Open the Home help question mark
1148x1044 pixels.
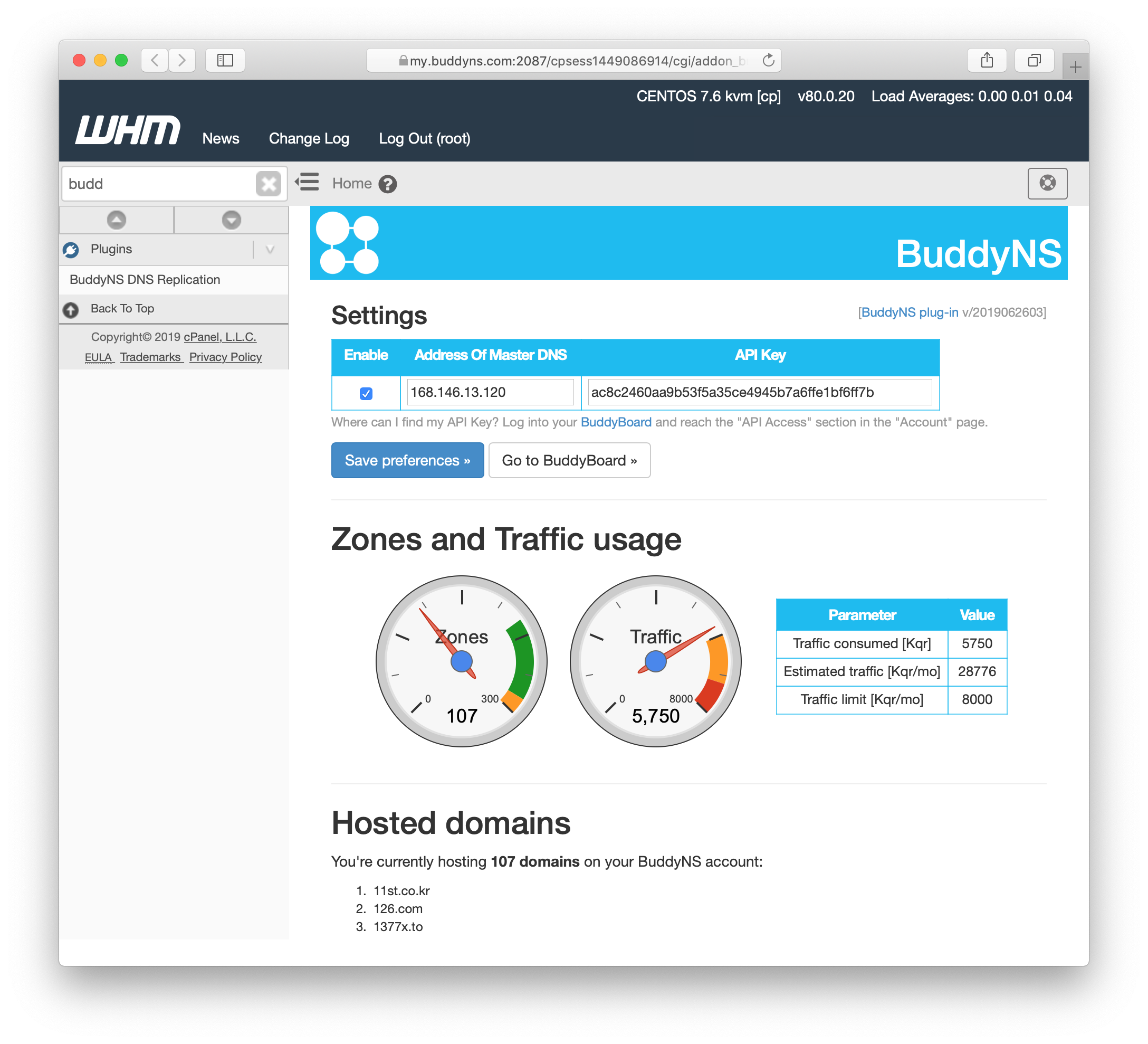[x=388, y=184]
